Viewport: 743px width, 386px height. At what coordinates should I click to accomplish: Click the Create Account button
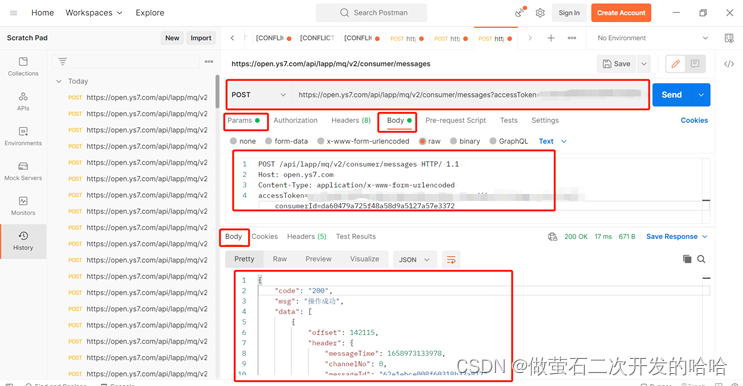click(x=621, y=13)
